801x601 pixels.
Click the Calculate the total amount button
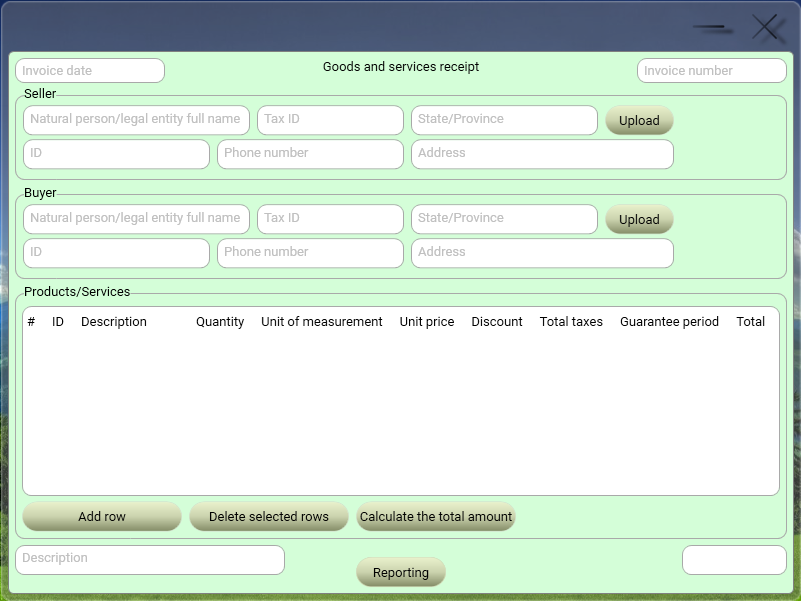point(436,517)
